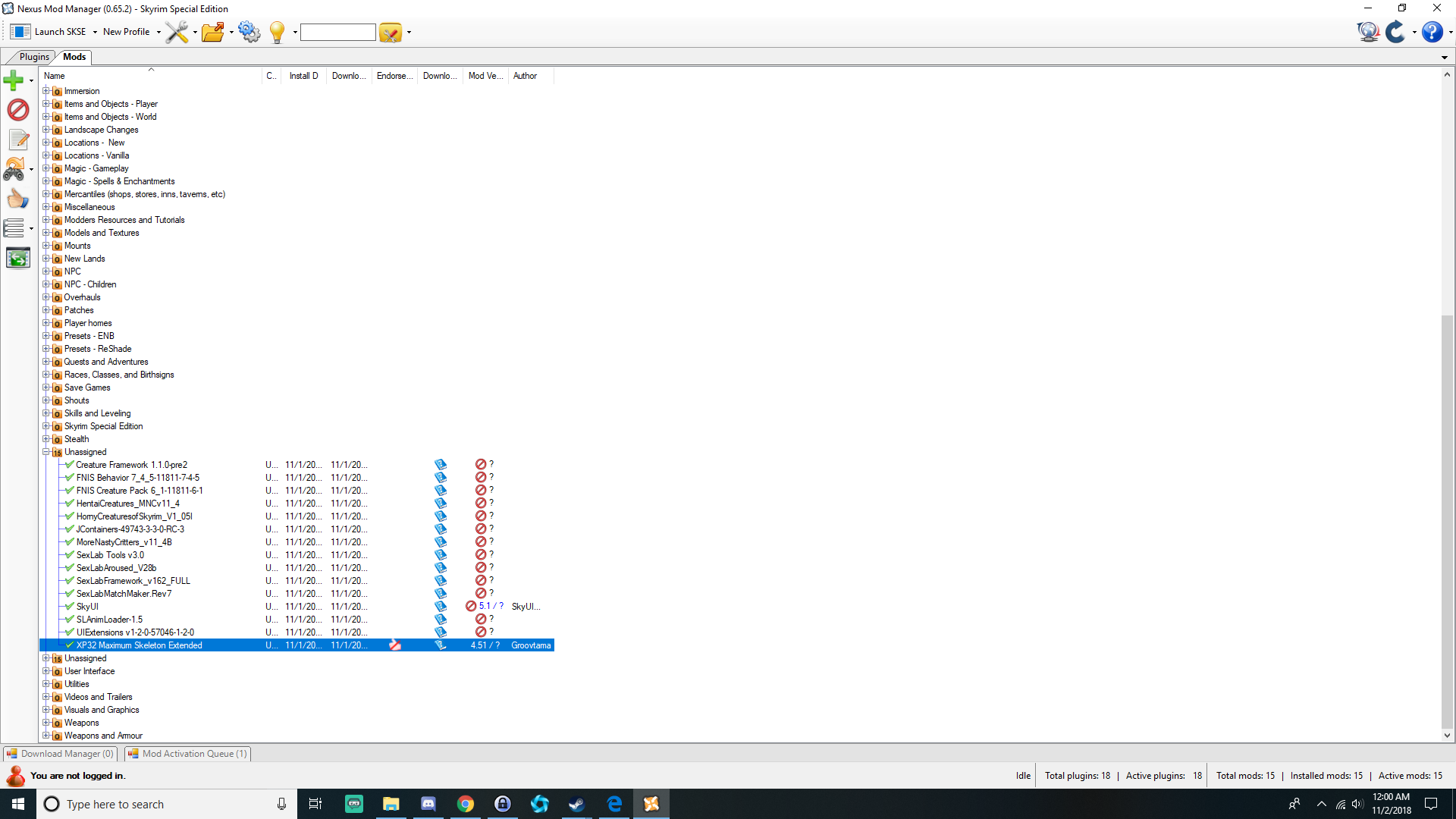Expand the User Interface category
1456x819 pixels.
point(45,671)
